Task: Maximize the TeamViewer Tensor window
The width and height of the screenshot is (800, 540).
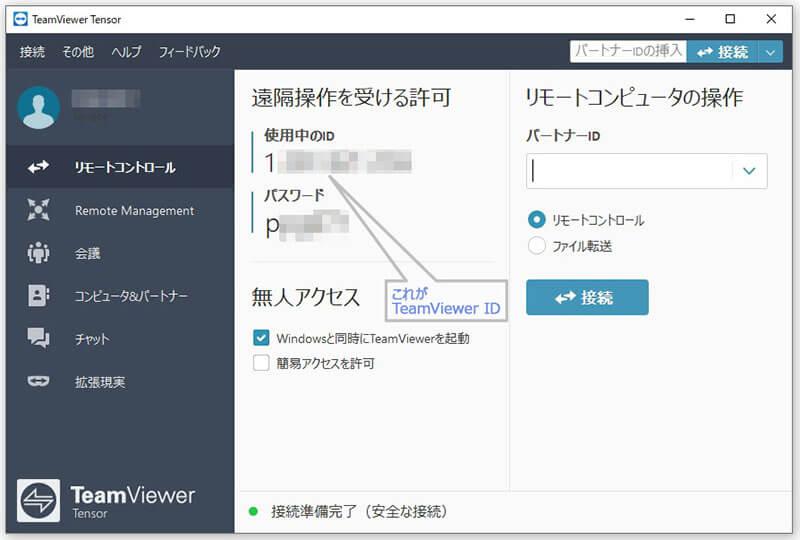Action: (730, 19)
